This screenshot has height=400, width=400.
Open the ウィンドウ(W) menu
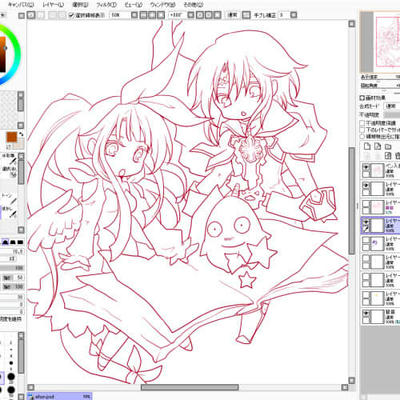162,5
